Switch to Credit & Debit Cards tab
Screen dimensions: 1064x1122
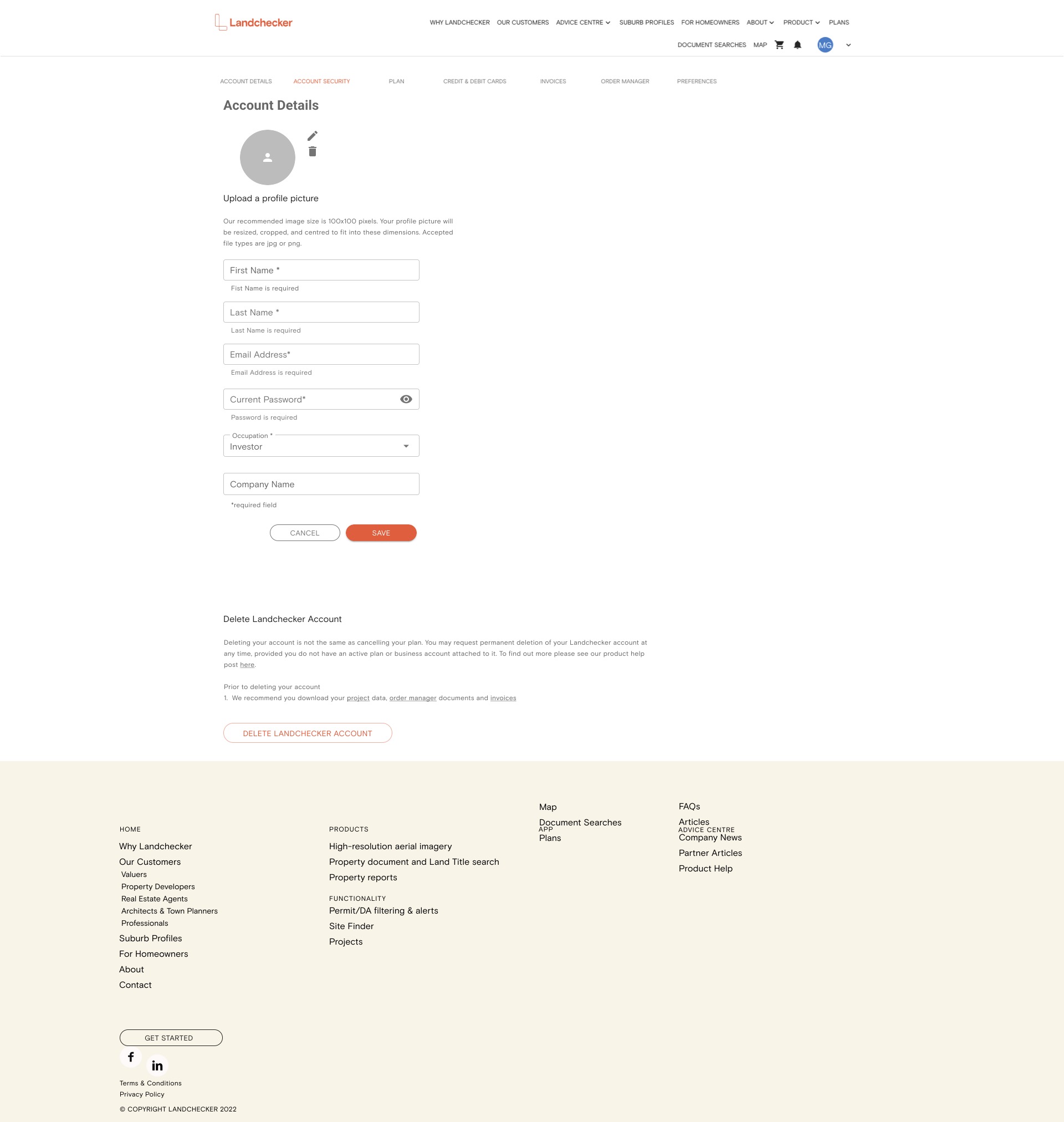pos(475,81)
